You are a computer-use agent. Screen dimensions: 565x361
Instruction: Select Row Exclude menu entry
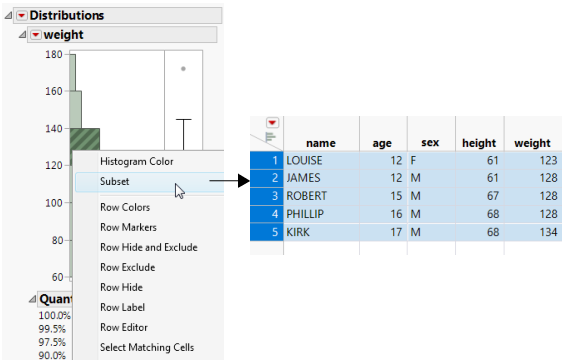128,267
